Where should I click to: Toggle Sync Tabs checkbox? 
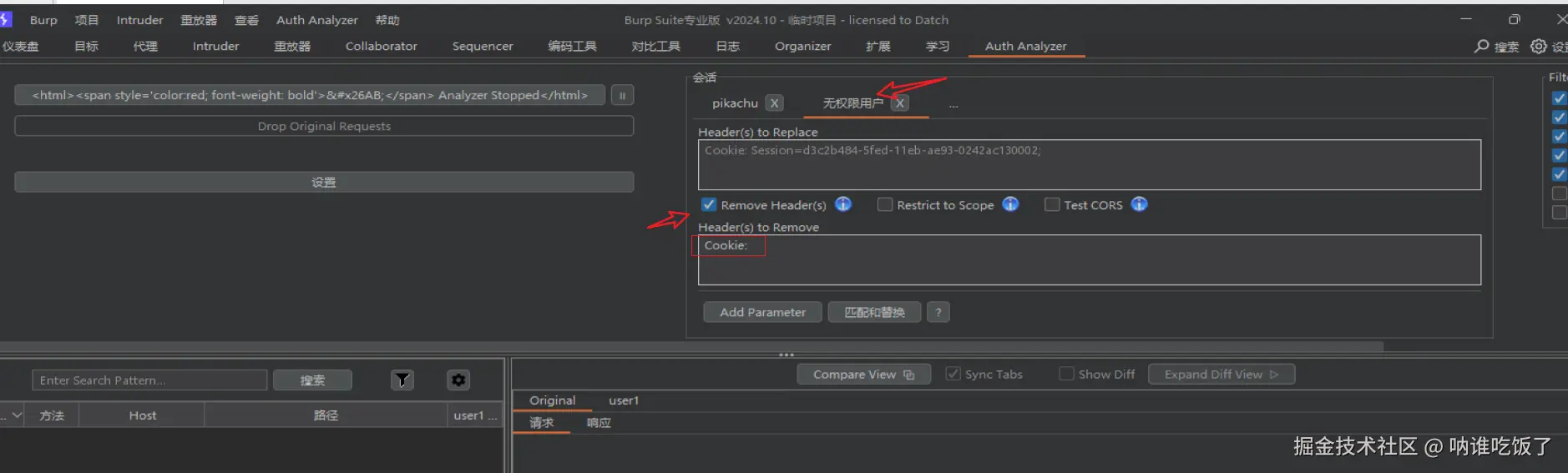pos(953,374)
